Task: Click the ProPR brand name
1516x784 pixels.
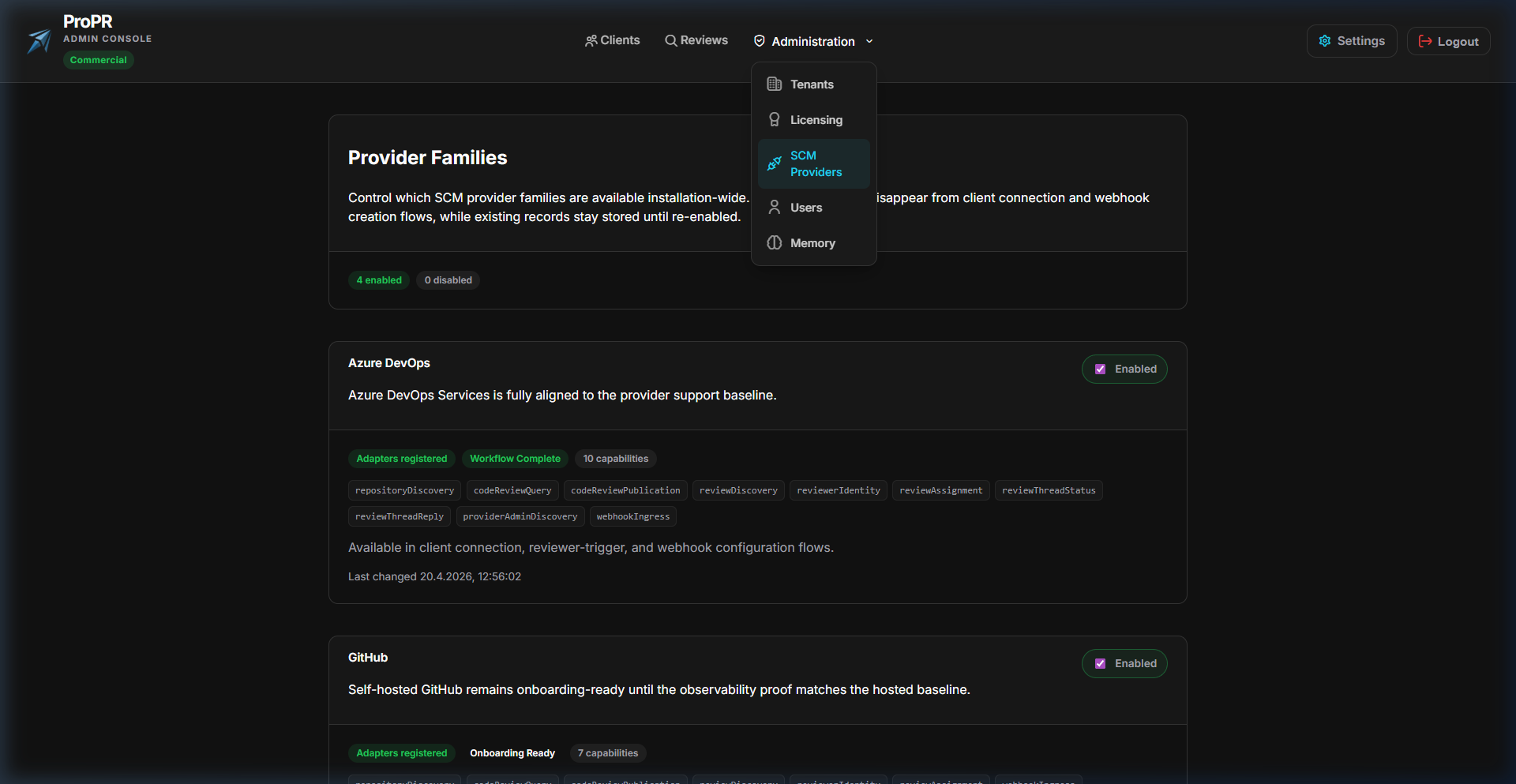Action: point(88,21)
